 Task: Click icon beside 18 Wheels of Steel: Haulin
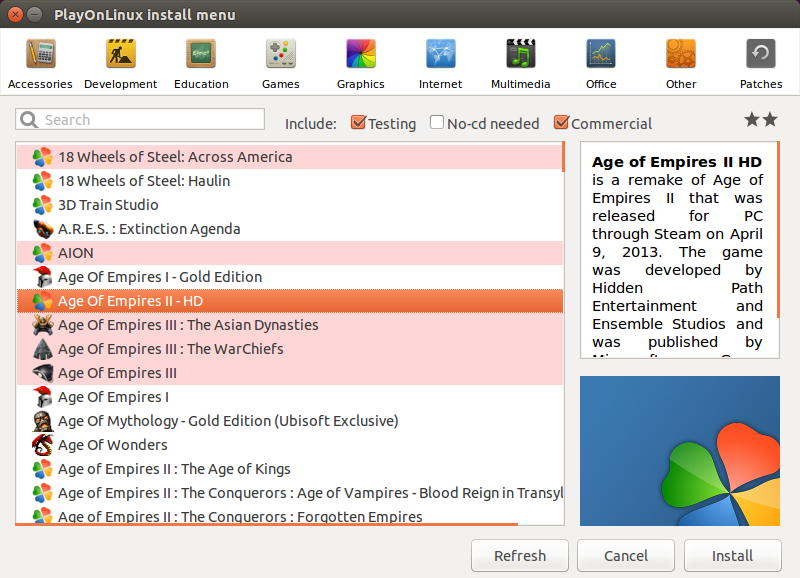42,181
